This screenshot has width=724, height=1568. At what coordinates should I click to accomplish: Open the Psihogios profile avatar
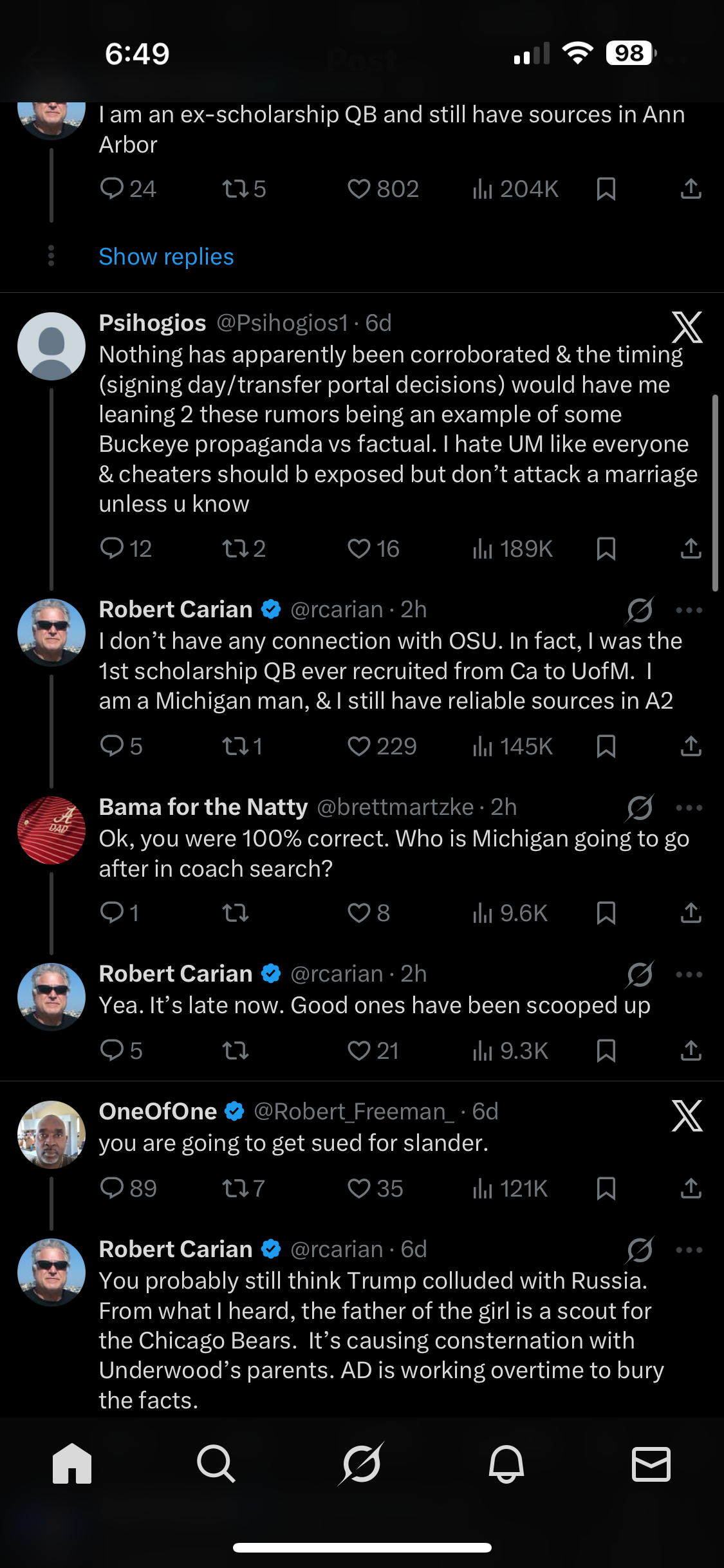[x=51, y=346]
